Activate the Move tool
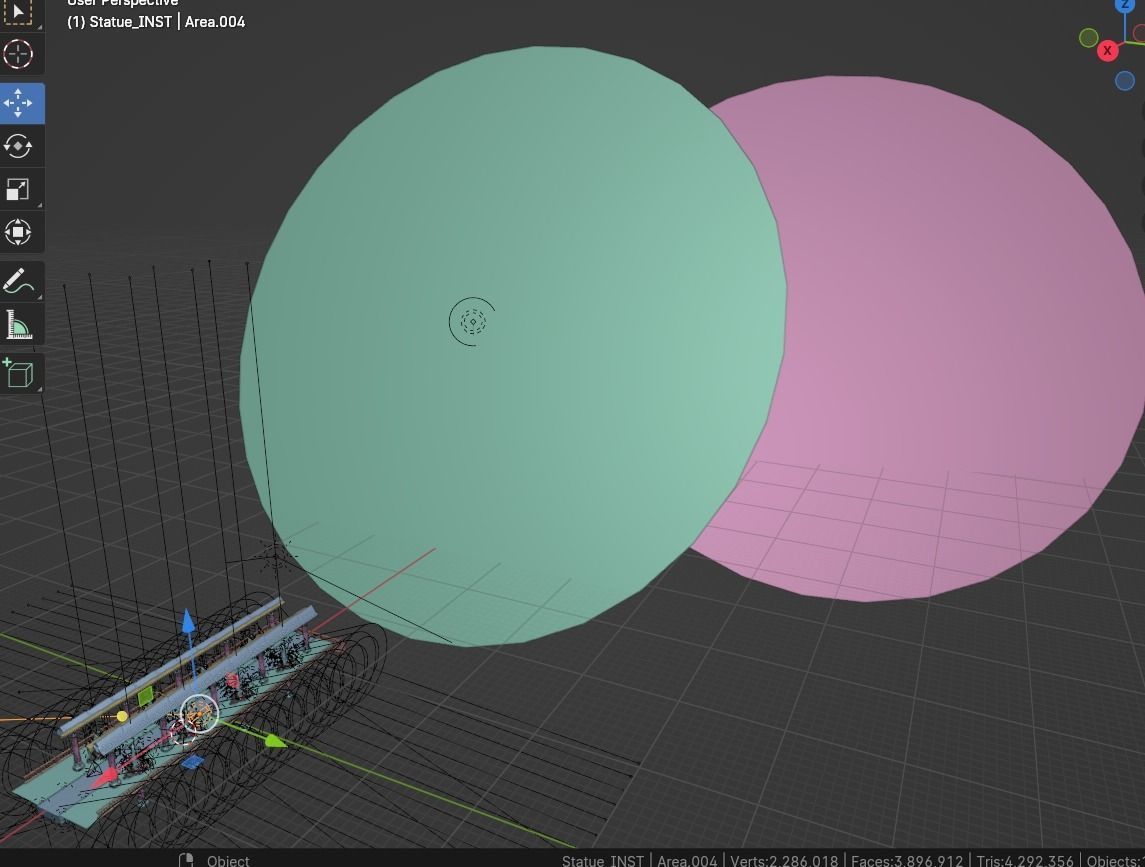Screen dimensions: 1145x867 coord(18,103)
